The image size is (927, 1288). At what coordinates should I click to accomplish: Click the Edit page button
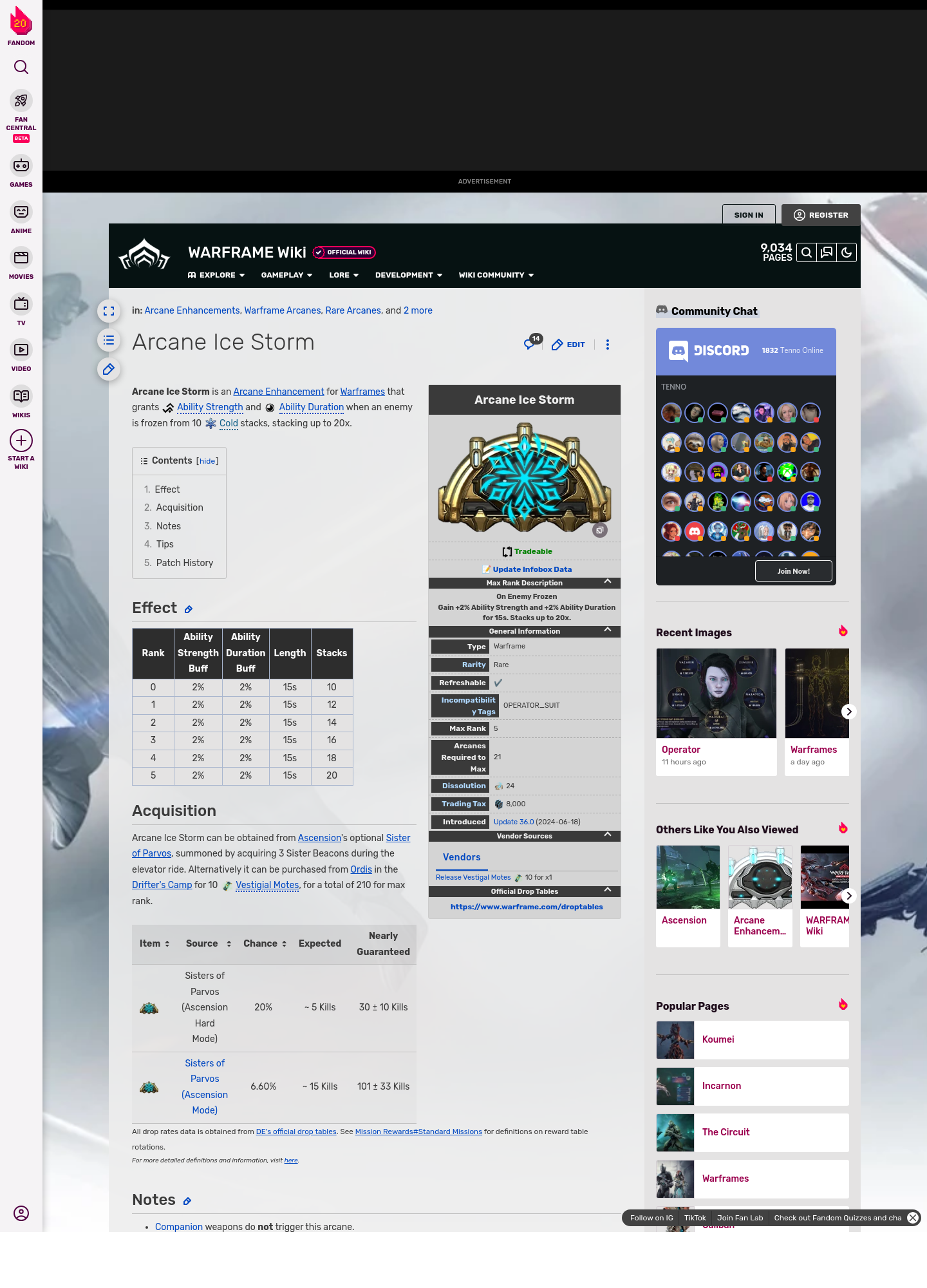click(568, 345)
